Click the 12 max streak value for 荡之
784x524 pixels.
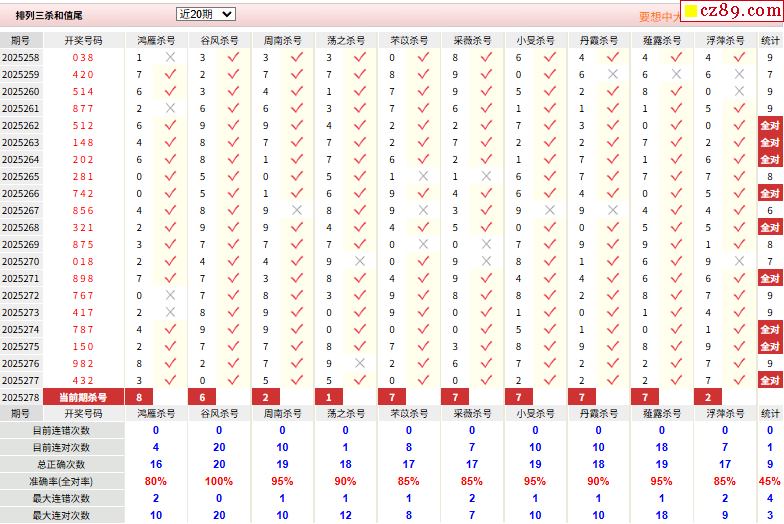[346, 515]
